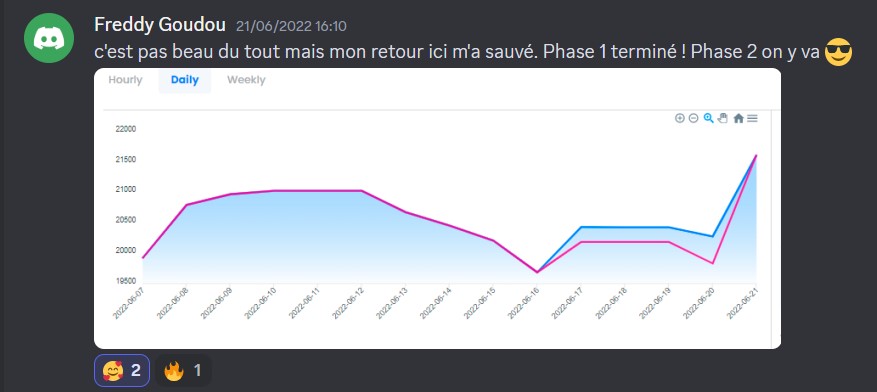This screenshot has width=877, height=392.
Task: Switch to the Daily tab
Action: click(x=185, y=80)
